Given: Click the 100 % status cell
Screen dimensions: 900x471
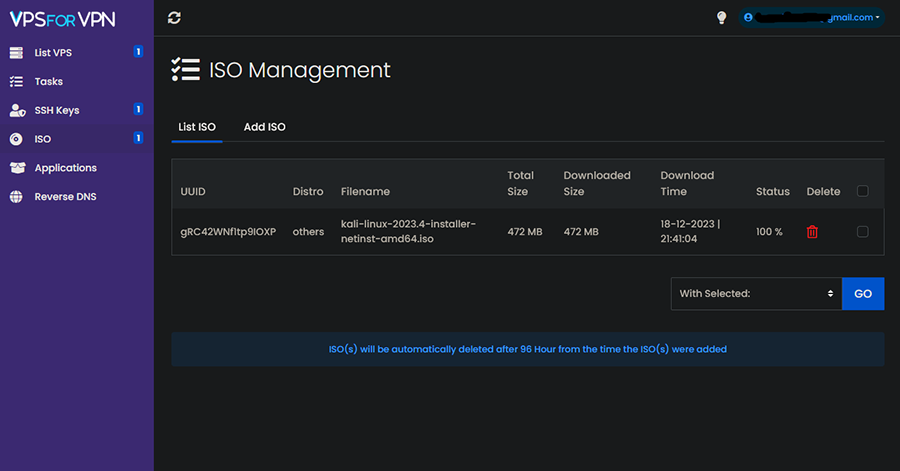Looking at the screenshot, I should pyautogui.click(x=769, y=232).
